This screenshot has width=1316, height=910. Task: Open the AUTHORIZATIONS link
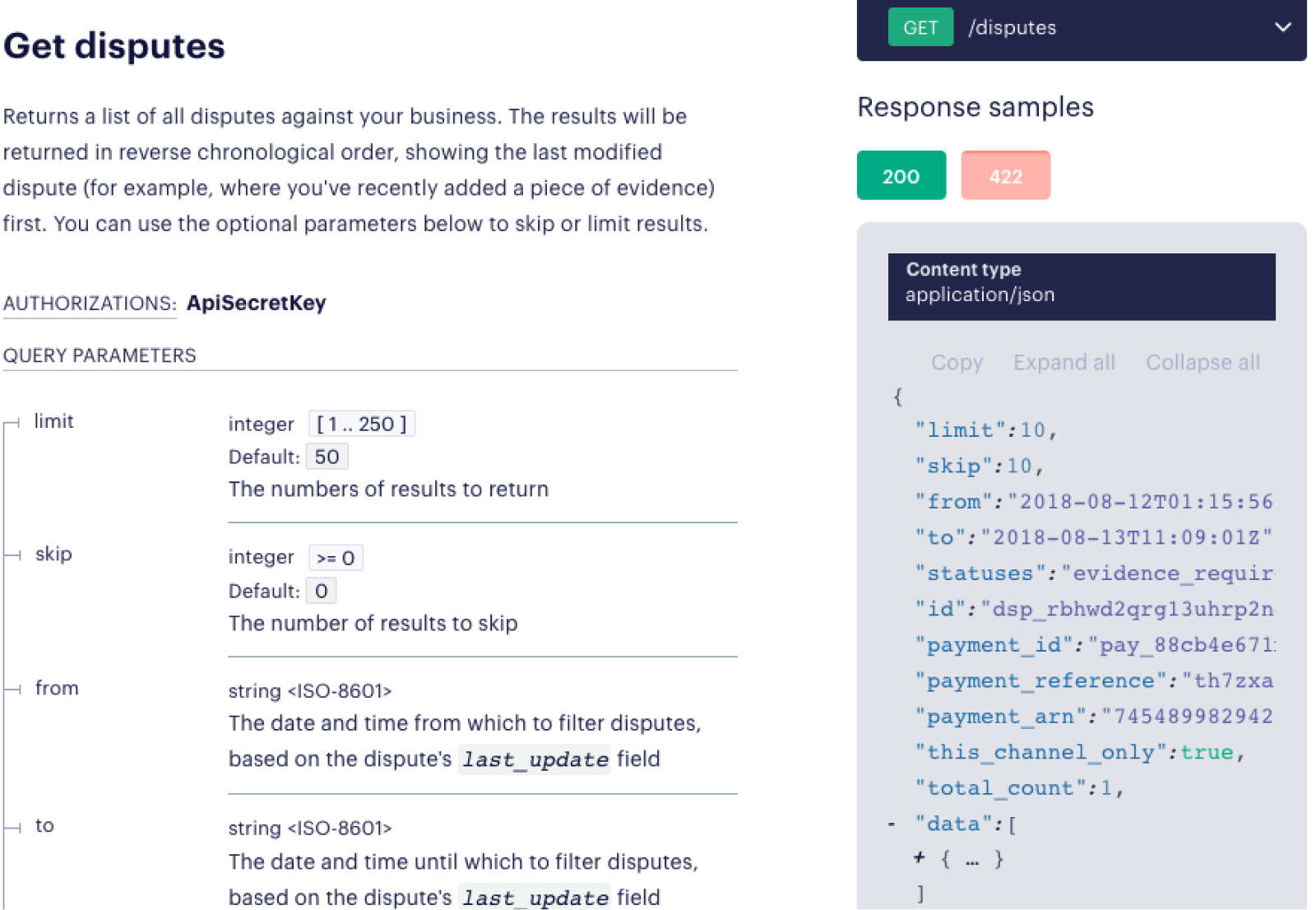(x=89, y=304)
